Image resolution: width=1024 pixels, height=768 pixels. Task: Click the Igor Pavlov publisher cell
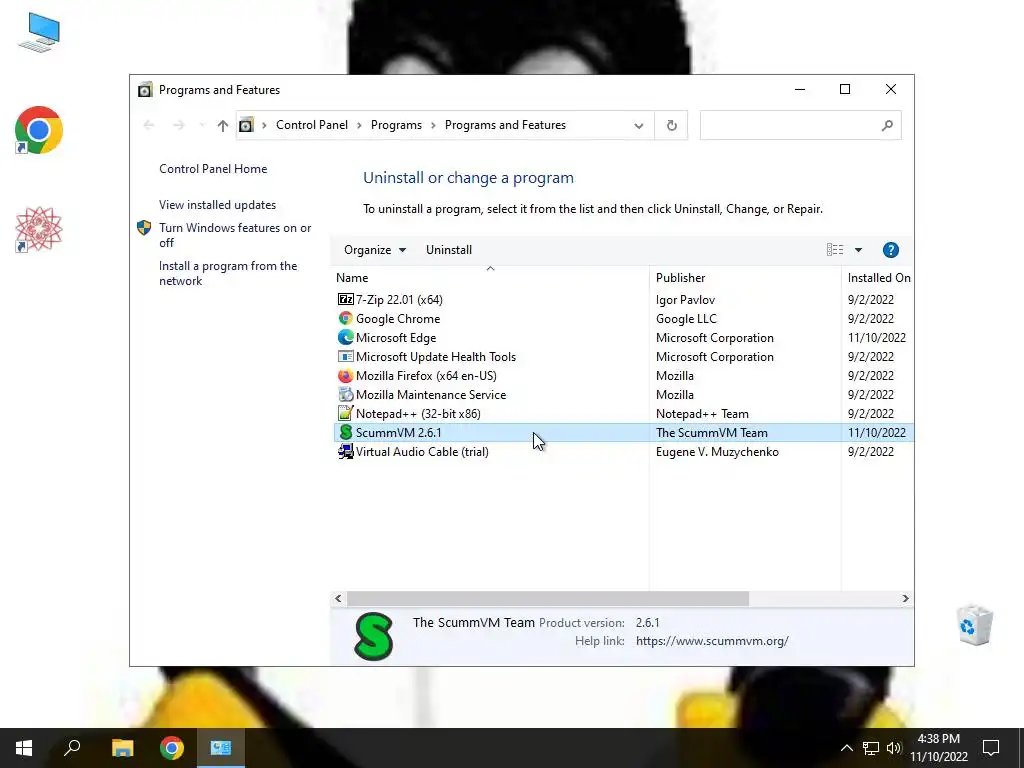point(685,299)
